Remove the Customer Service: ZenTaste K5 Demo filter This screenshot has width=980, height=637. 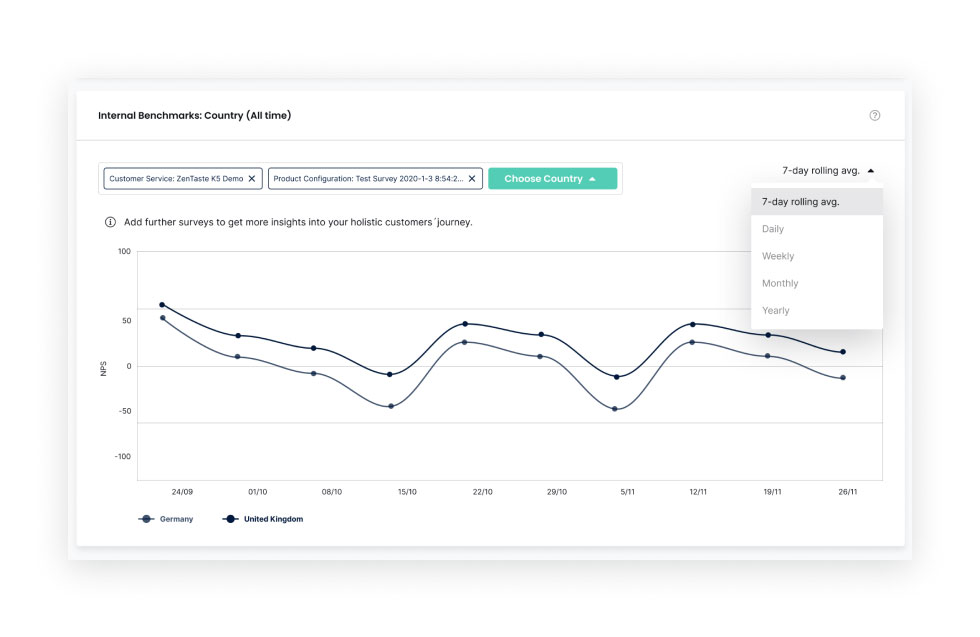pyautogui.click(x=252, y=179)
